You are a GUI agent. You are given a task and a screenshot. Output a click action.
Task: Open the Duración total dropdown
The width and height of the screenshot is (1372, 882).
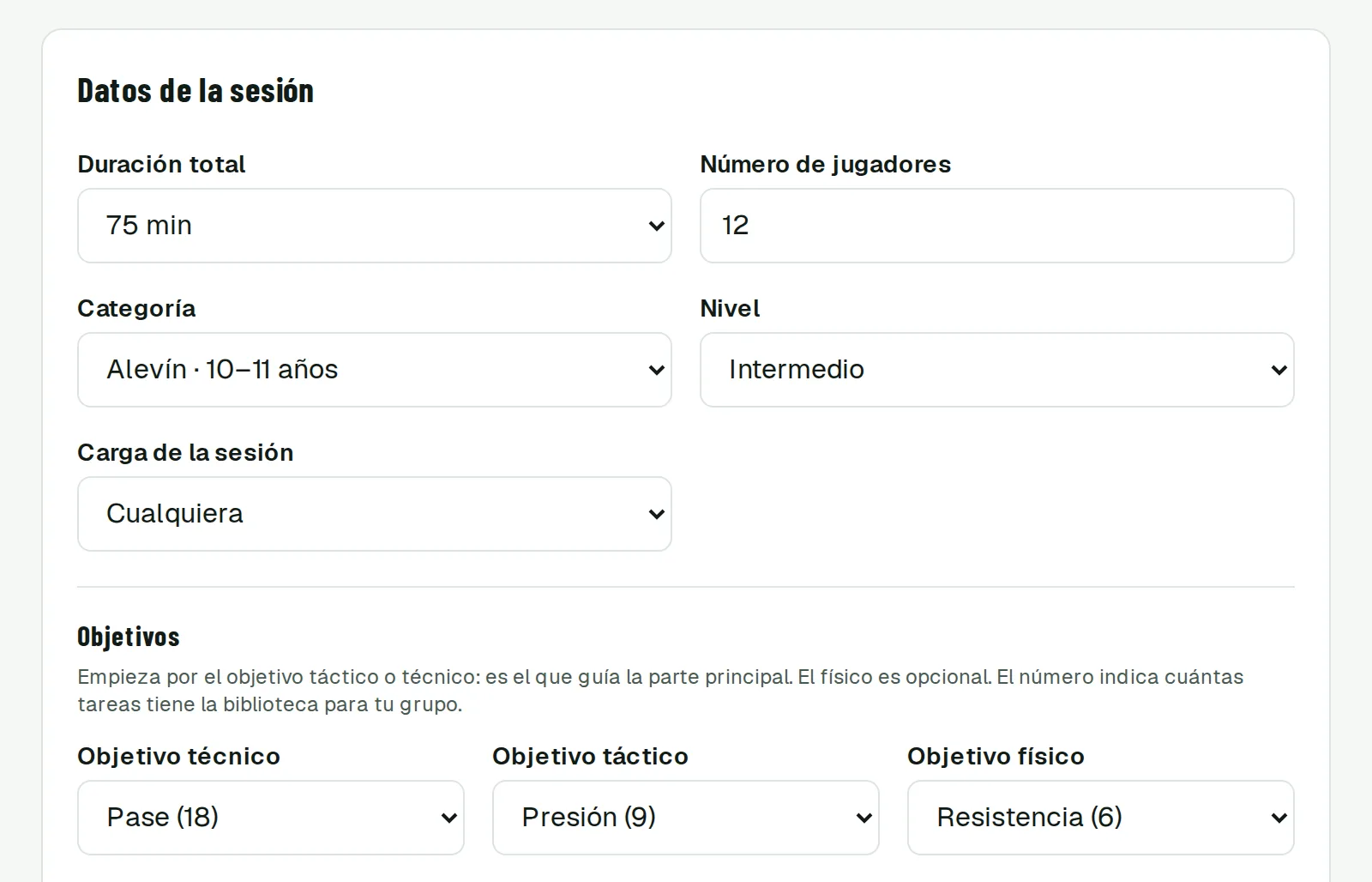375,226
